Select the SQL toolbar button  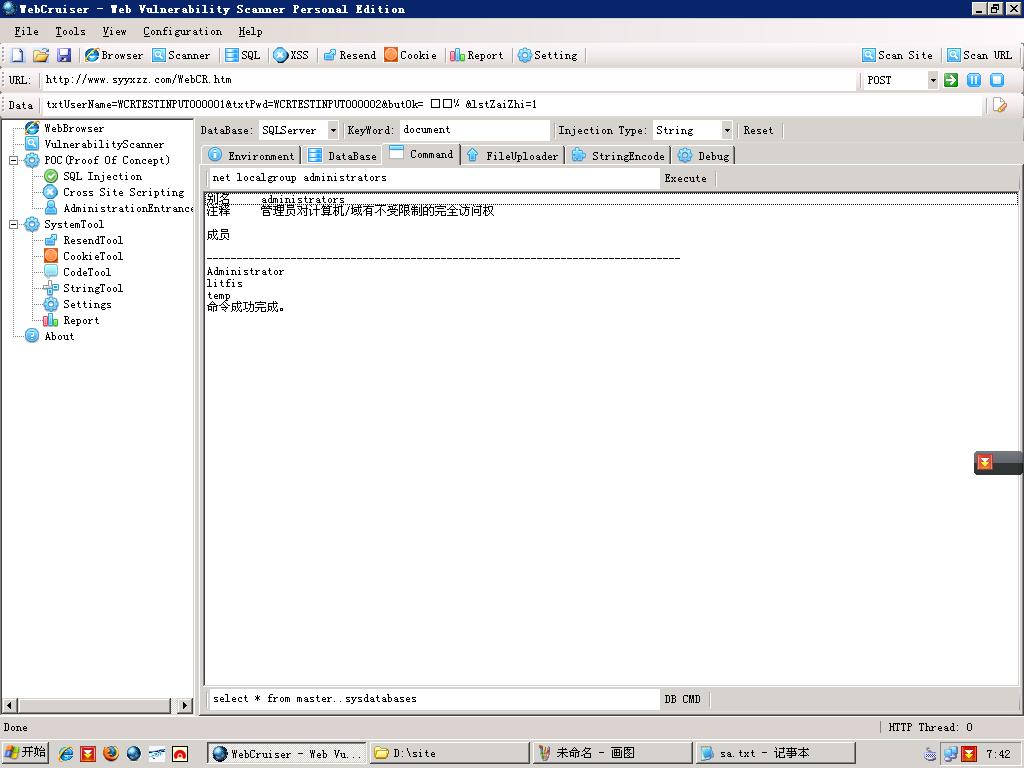(242, 56)
